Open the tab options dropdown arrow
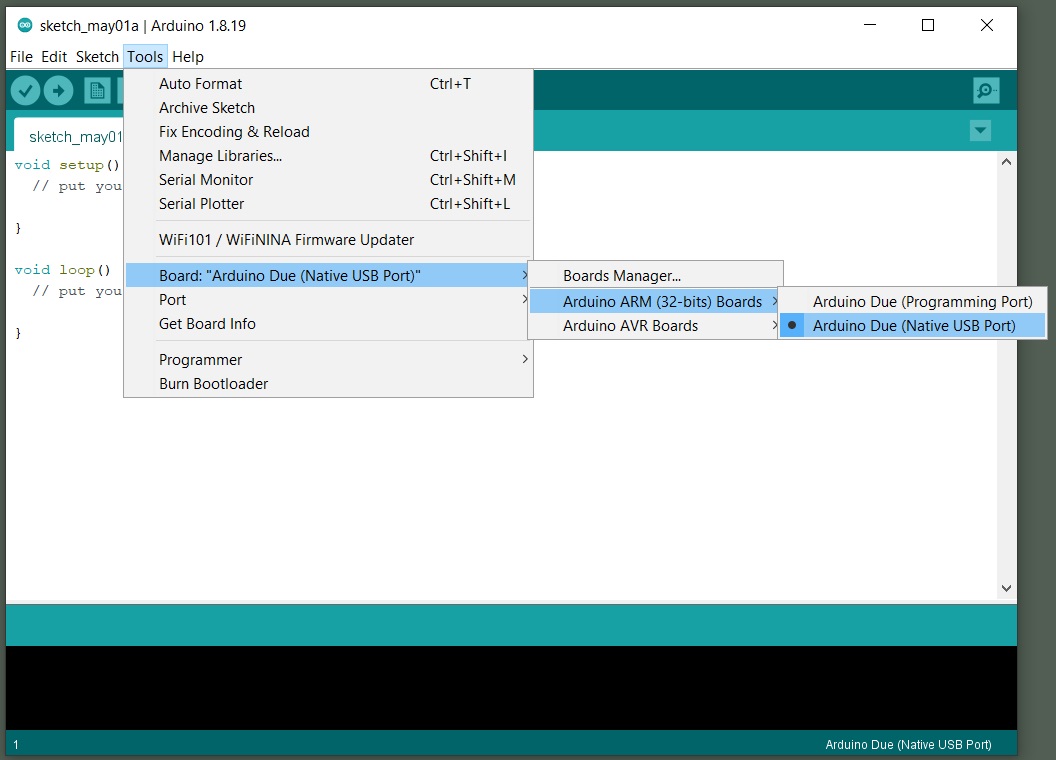This screenshot has width=1056, height=760. pyautogui.click(x=980, y=131)
